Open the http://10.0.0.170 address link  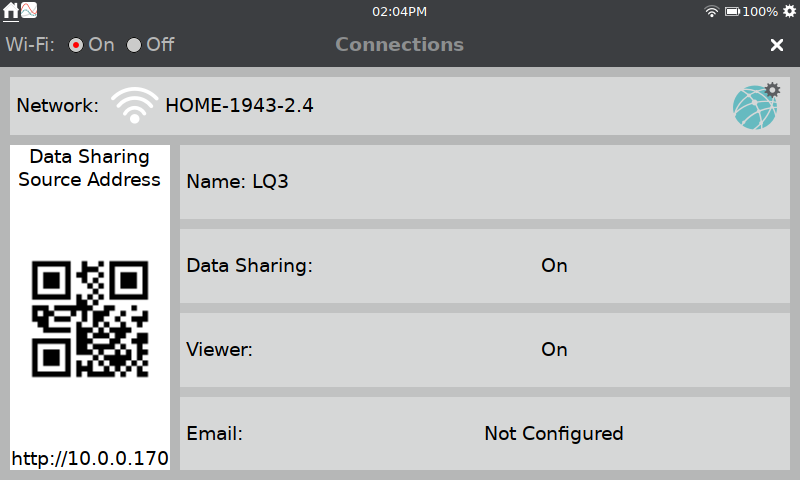(x=90, y=459)
